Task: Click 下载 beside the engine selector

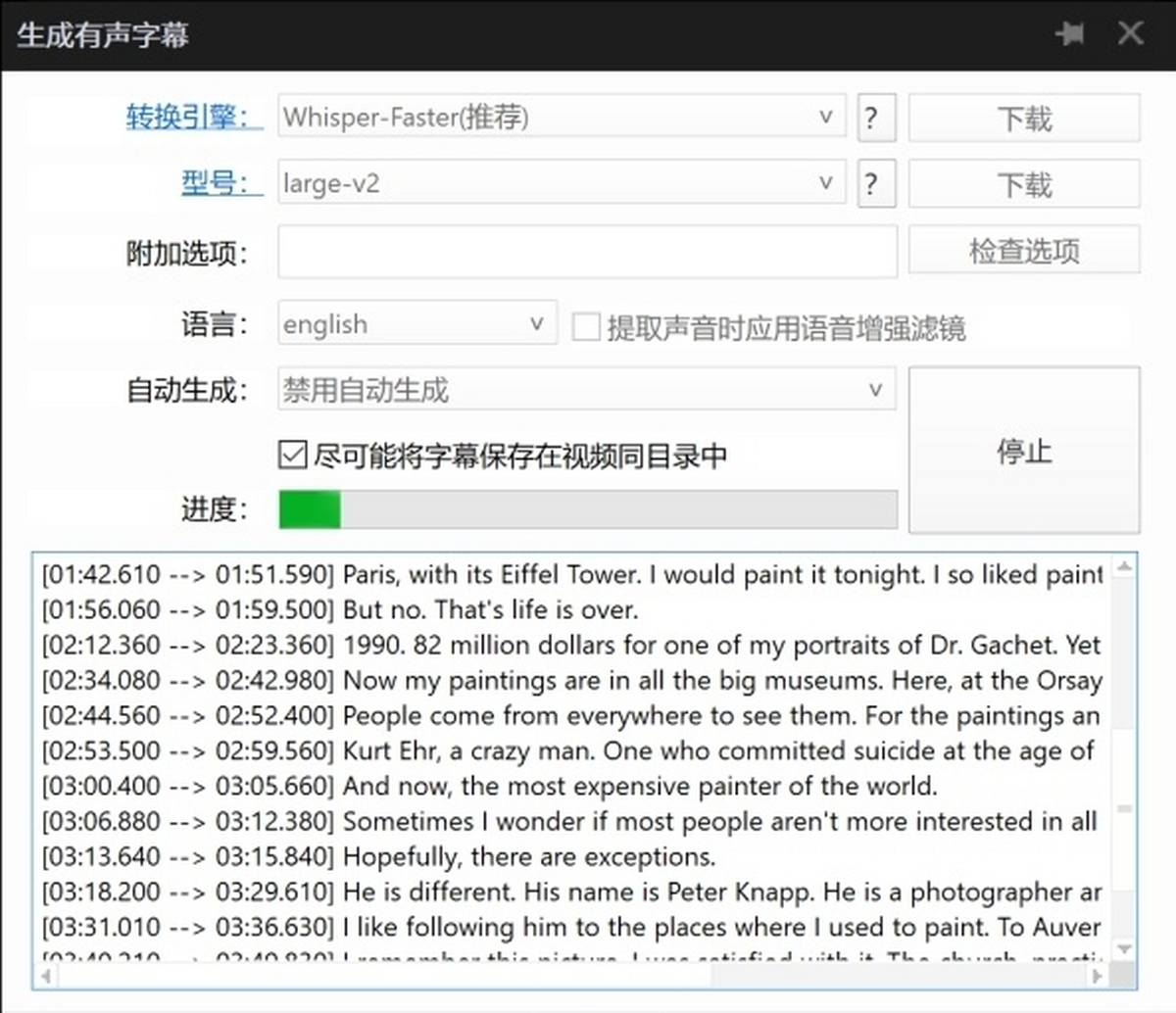Action: (x=1024, y=119)
